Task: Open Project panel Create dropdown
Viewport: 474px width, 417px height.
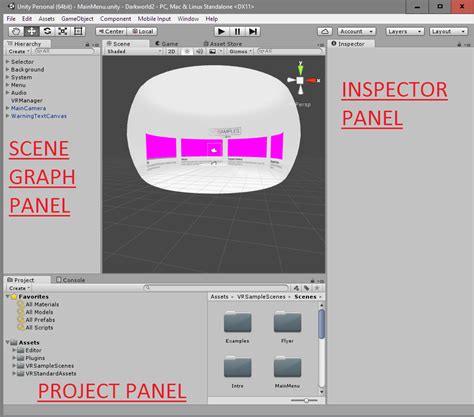Action: point(19,288)
